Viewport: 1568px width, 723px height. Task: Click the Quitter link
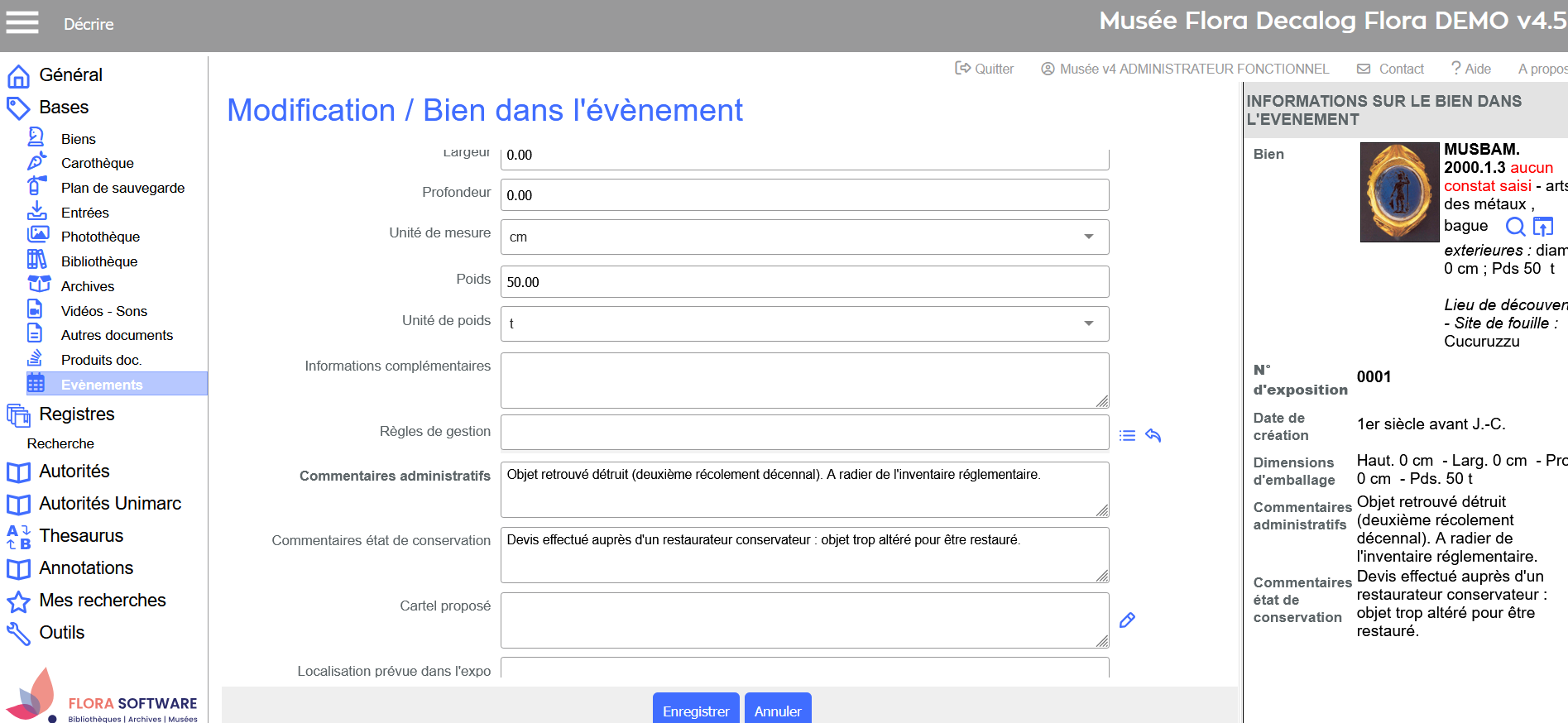click(x=985, y=69)
